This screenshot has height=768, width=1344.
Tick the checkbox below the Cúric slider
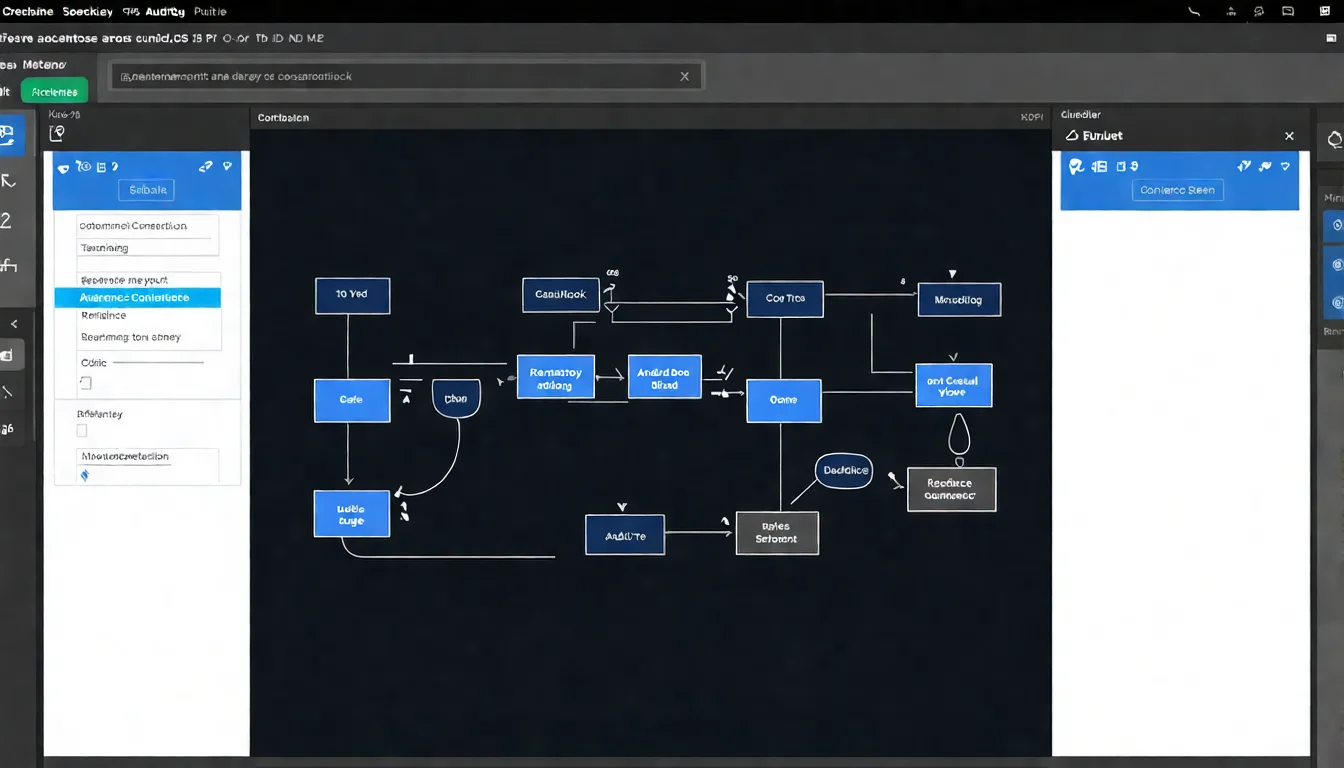85,383
